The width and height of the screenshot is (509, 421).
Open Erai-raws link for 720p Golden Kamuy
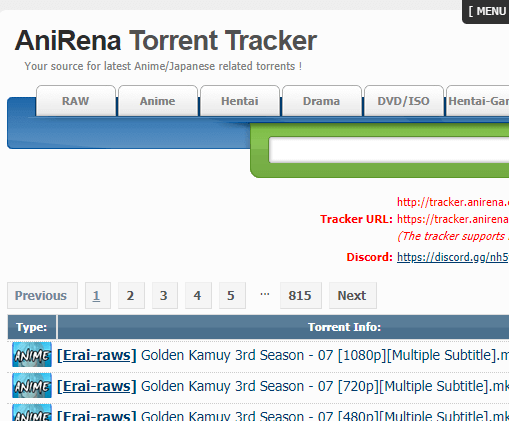97,386
